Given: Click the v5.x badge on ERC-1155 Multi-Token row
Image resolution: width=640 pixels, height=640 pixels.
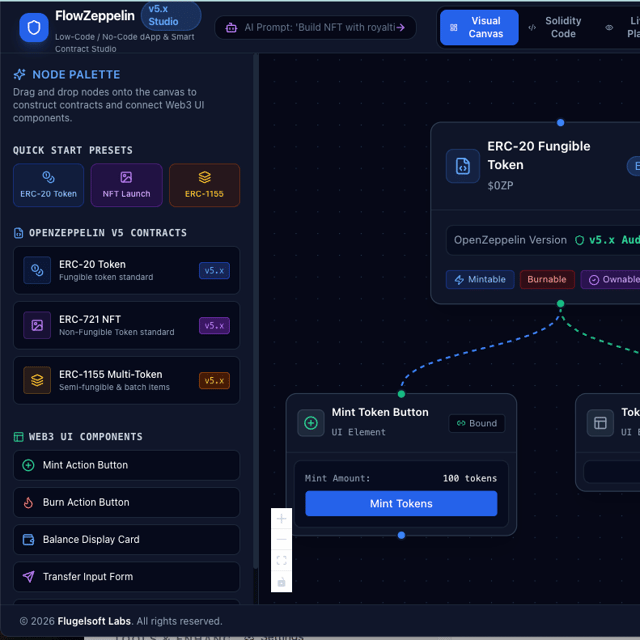Looking at the screenshot, I should tap(214, 381).
